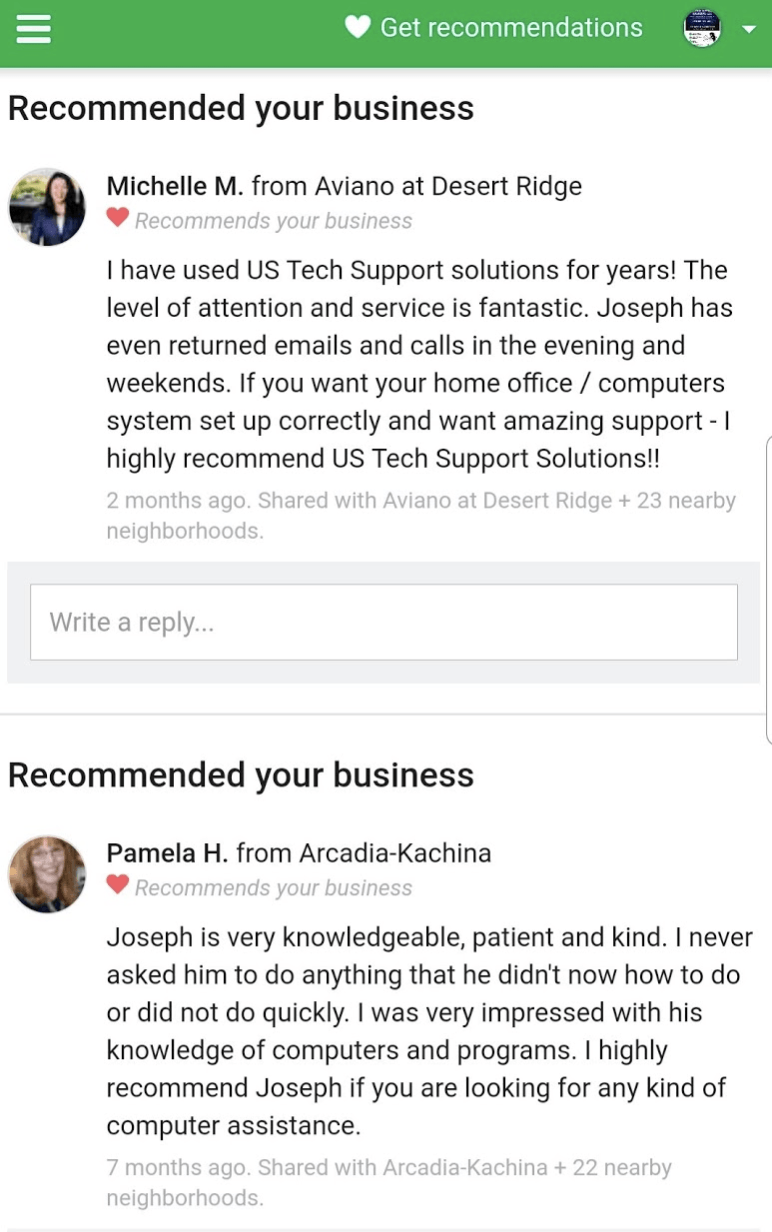Screen dimensions: 772x1232
Task: Select Michelle's 'Recommends your business' label
Action: coord(273,221)
